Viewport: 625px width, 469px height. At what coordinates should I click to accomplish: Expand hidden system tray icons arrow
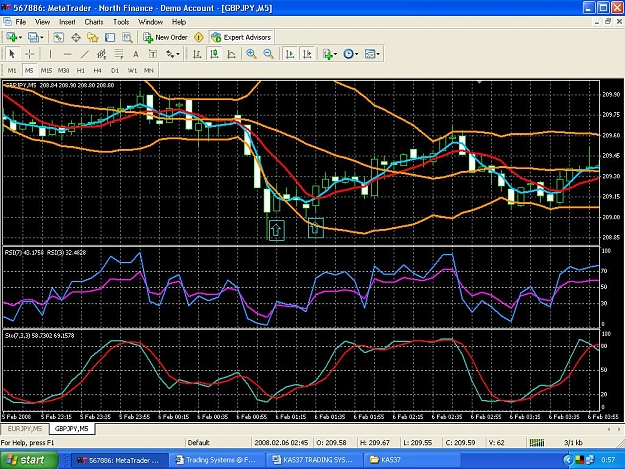tap(568, 460)
